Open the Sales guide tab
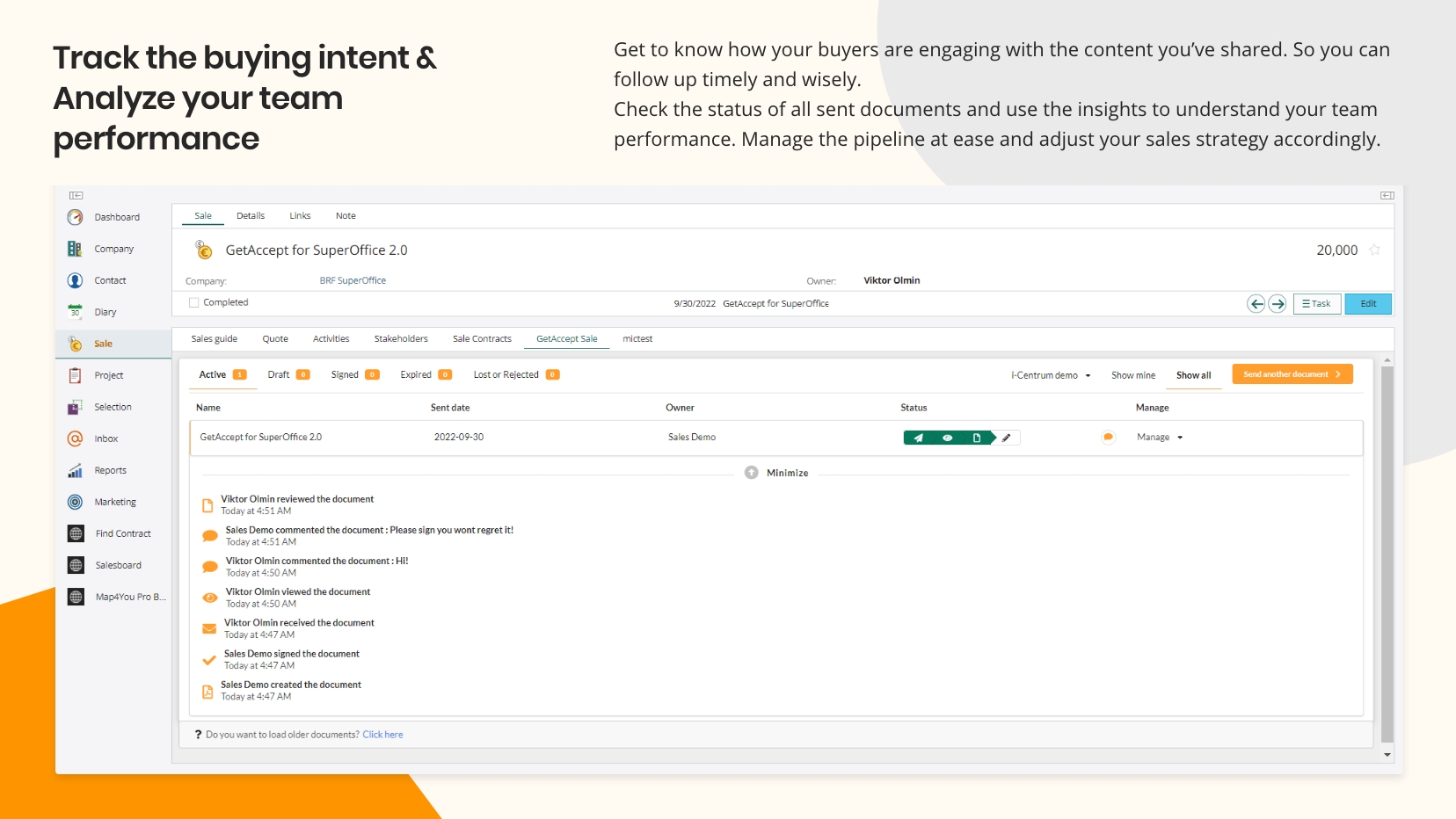Image resolution: width=1456 pixels, height=819 pixels. click(214, 338)
